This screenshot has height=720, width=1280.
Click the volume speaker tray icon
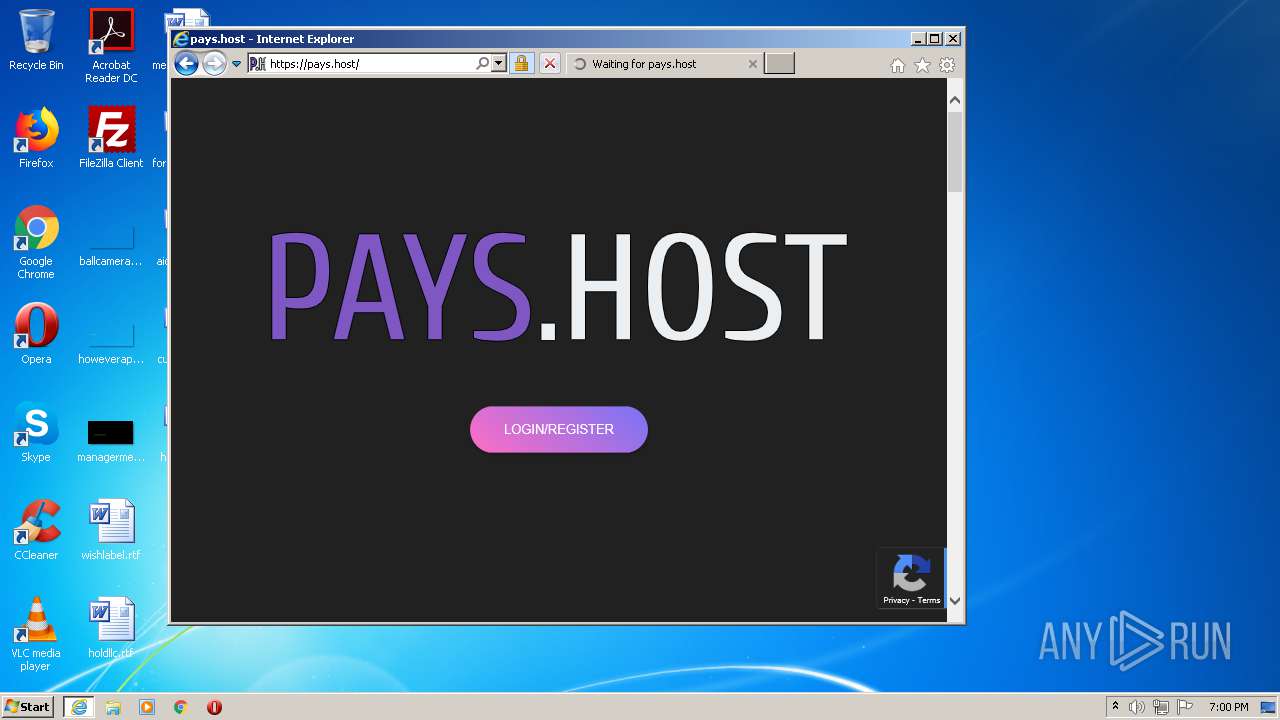pos(1136,707)
